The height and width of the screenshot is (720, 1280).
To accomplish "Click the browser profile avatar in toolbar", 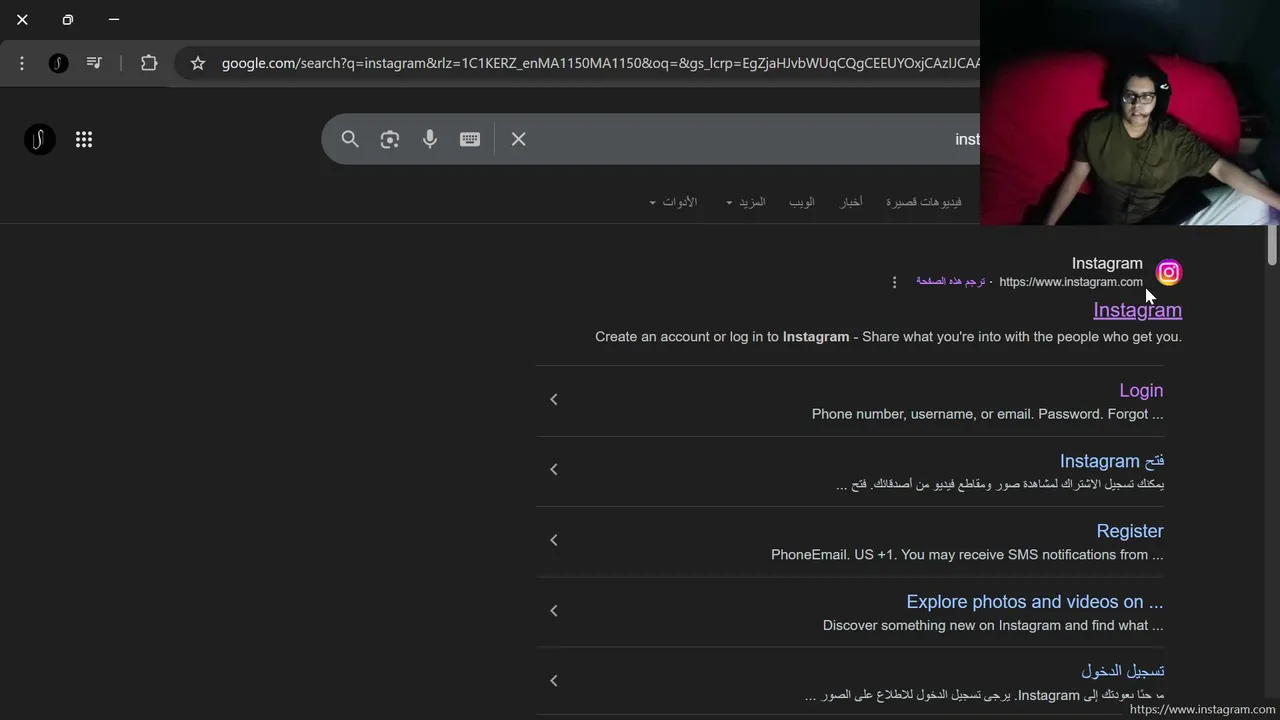I will [x=59, y=63].
